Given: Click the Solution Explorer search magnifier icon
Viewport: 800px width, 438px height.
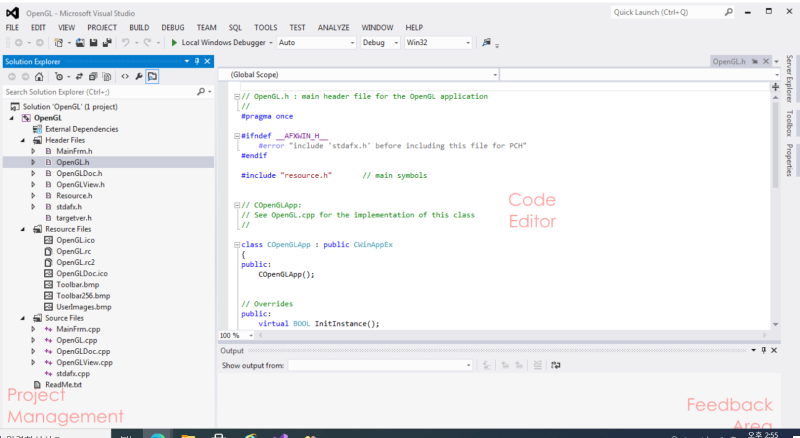Looking at the screenshot, I should point(201,92).
